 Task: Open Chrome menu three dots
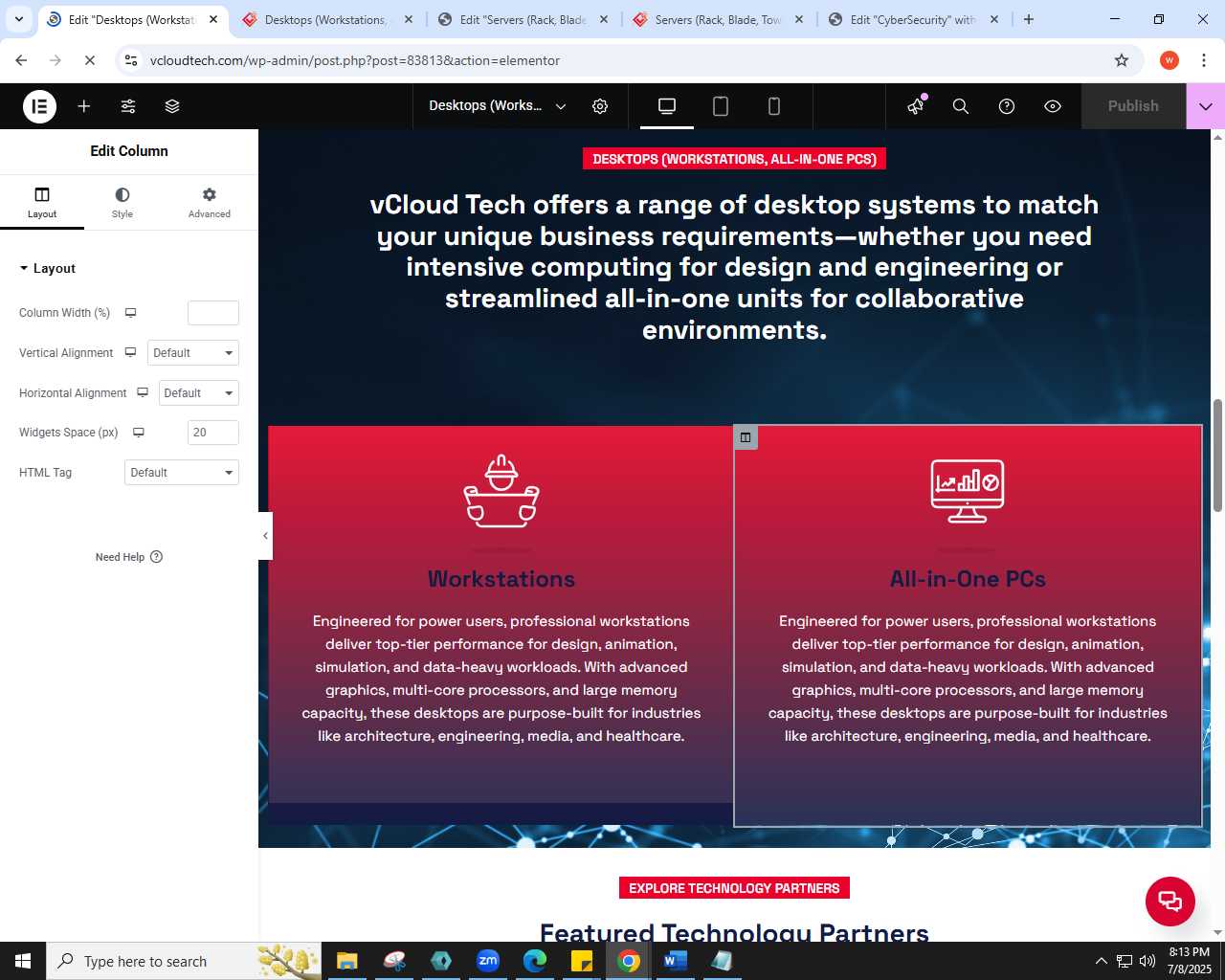(1203, 60)
